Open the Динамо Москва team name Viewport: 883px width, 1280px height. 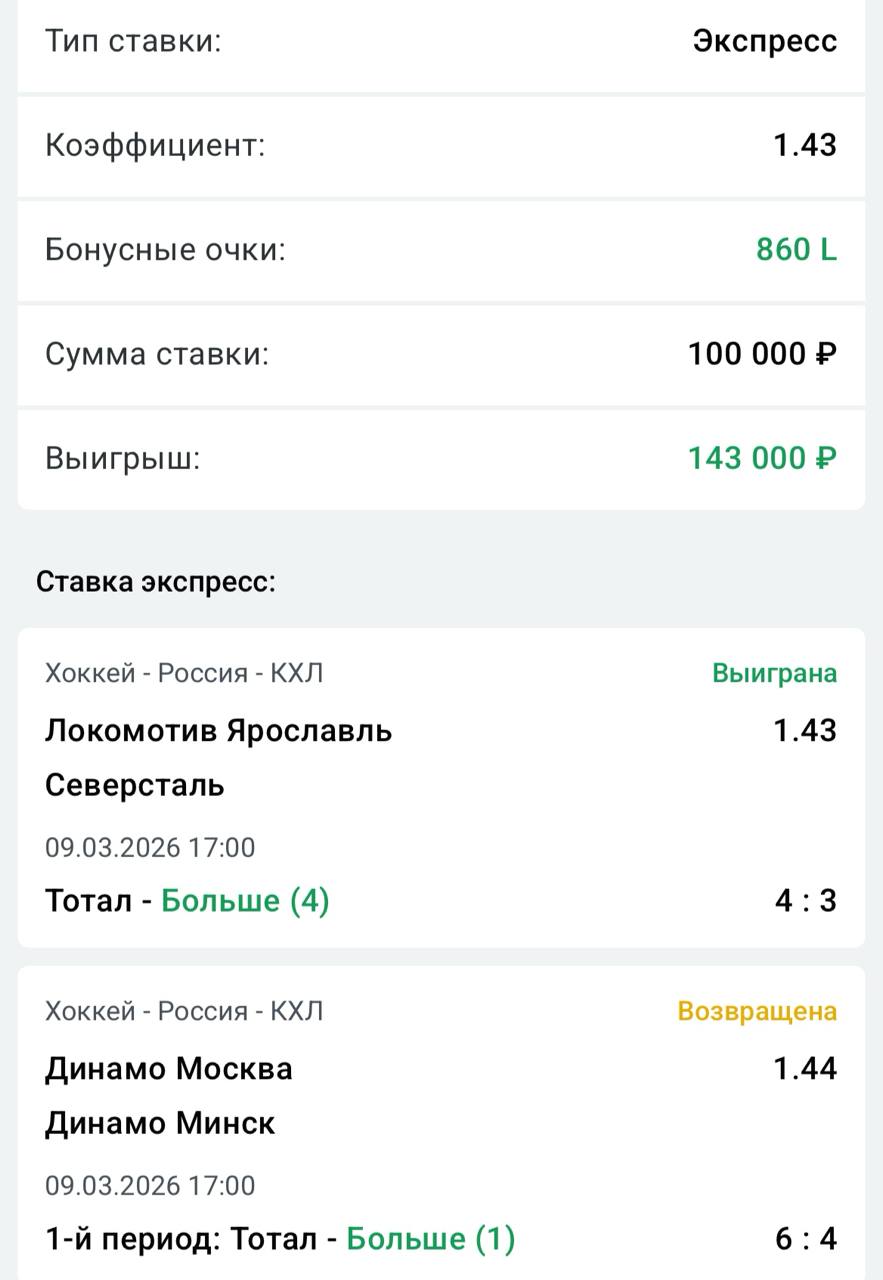pyautogui.click(x=169, y=1069)
